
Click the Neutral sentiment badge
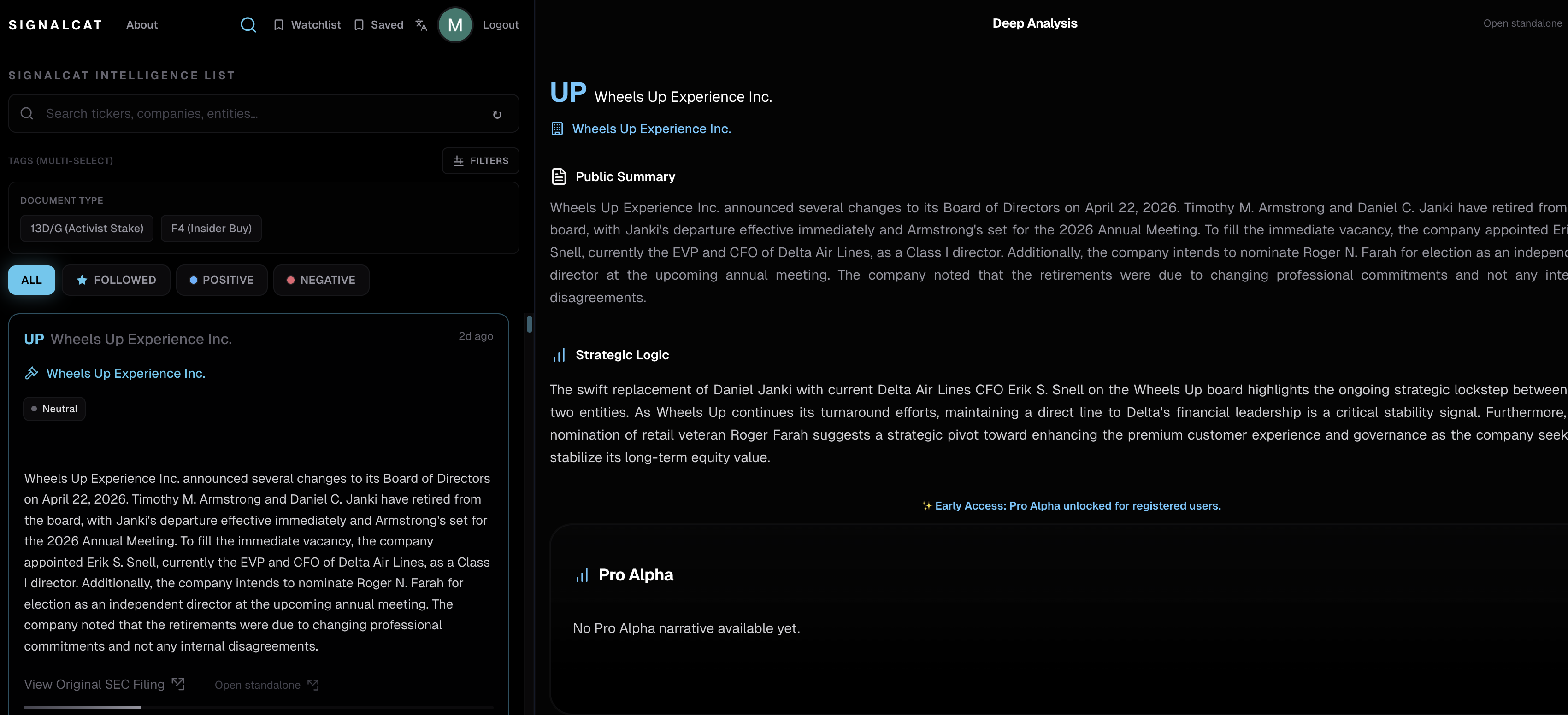pyautogui.click(x=54, y=409)
